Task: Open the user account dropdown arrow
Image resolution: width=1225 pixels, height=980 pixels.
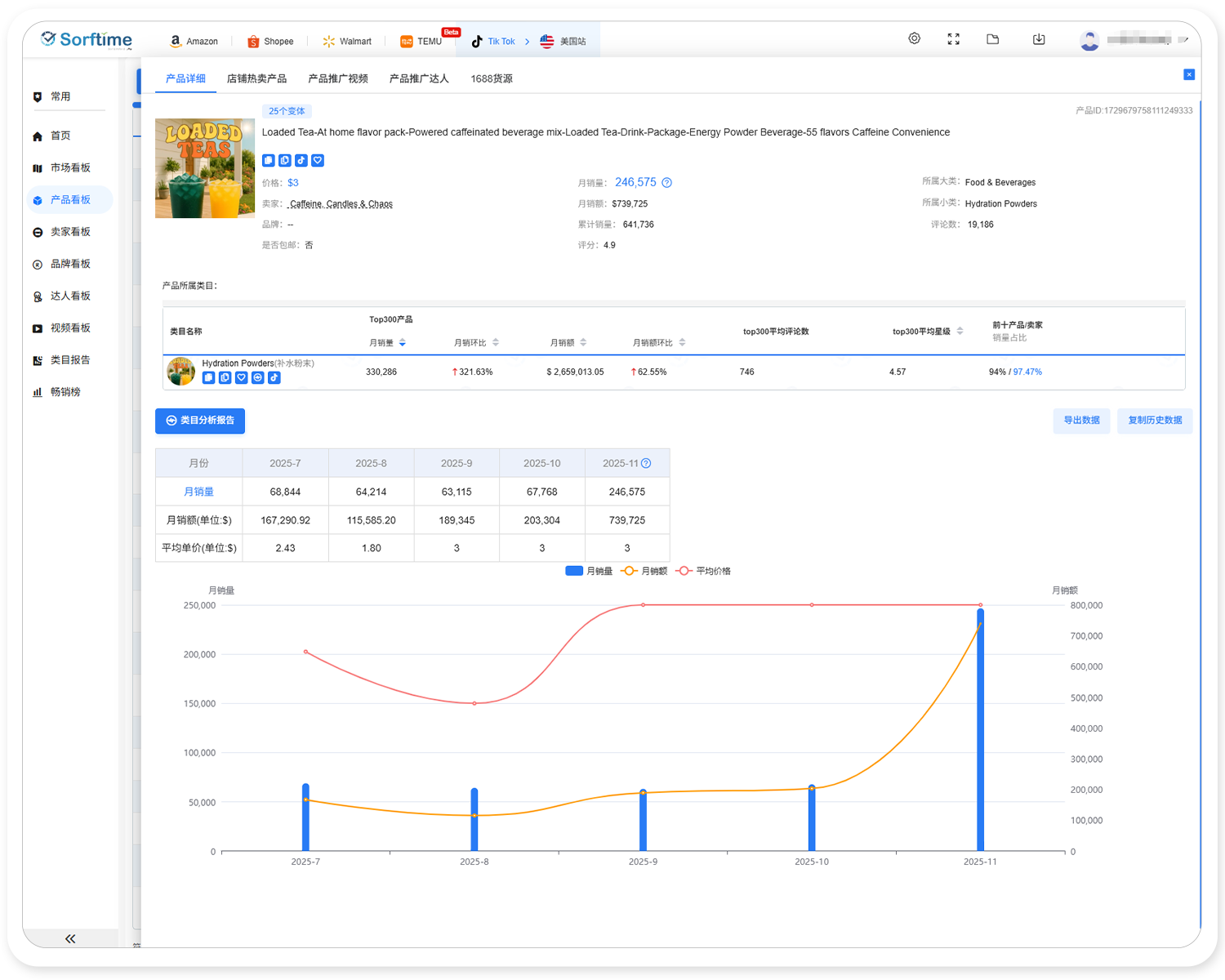Action: pyautogui.click(x=1184, y=40)
